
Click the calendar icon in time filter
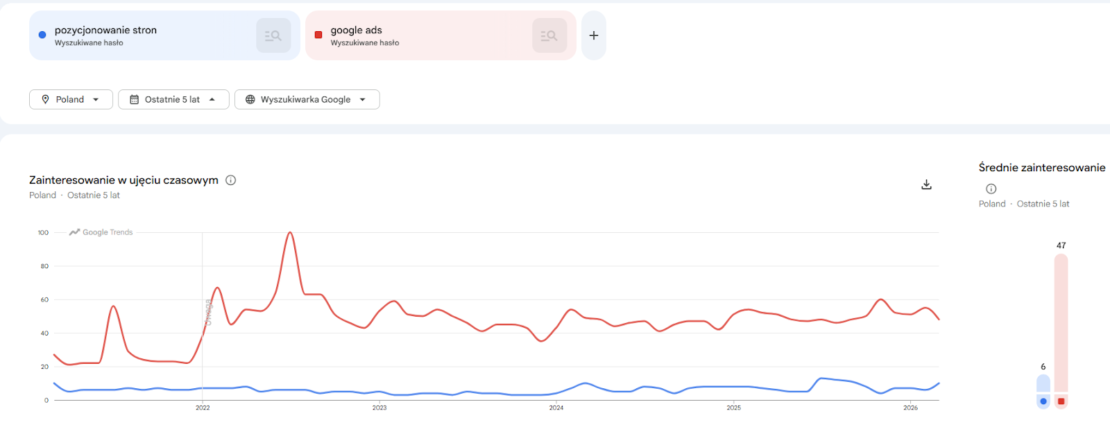pyautogui.click(x=134, y=99)
